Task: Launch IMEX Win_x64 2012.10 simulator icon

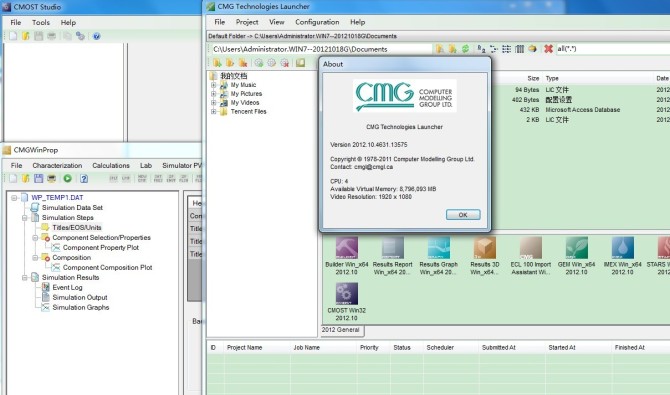Action: (622, 248)
